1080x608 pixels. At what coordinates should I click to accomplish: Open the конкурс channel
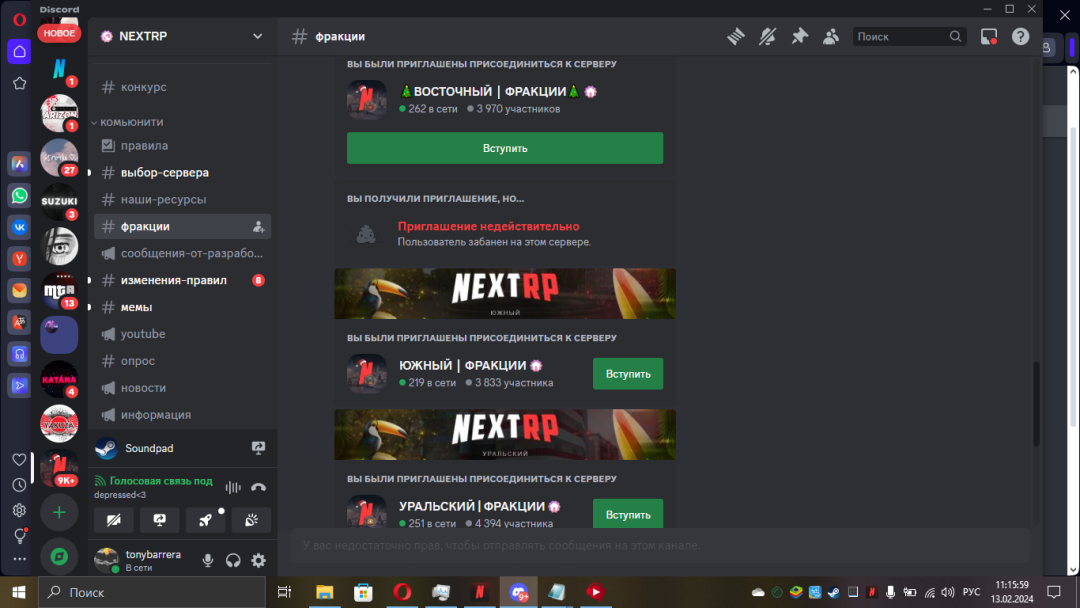coord(183,87)
